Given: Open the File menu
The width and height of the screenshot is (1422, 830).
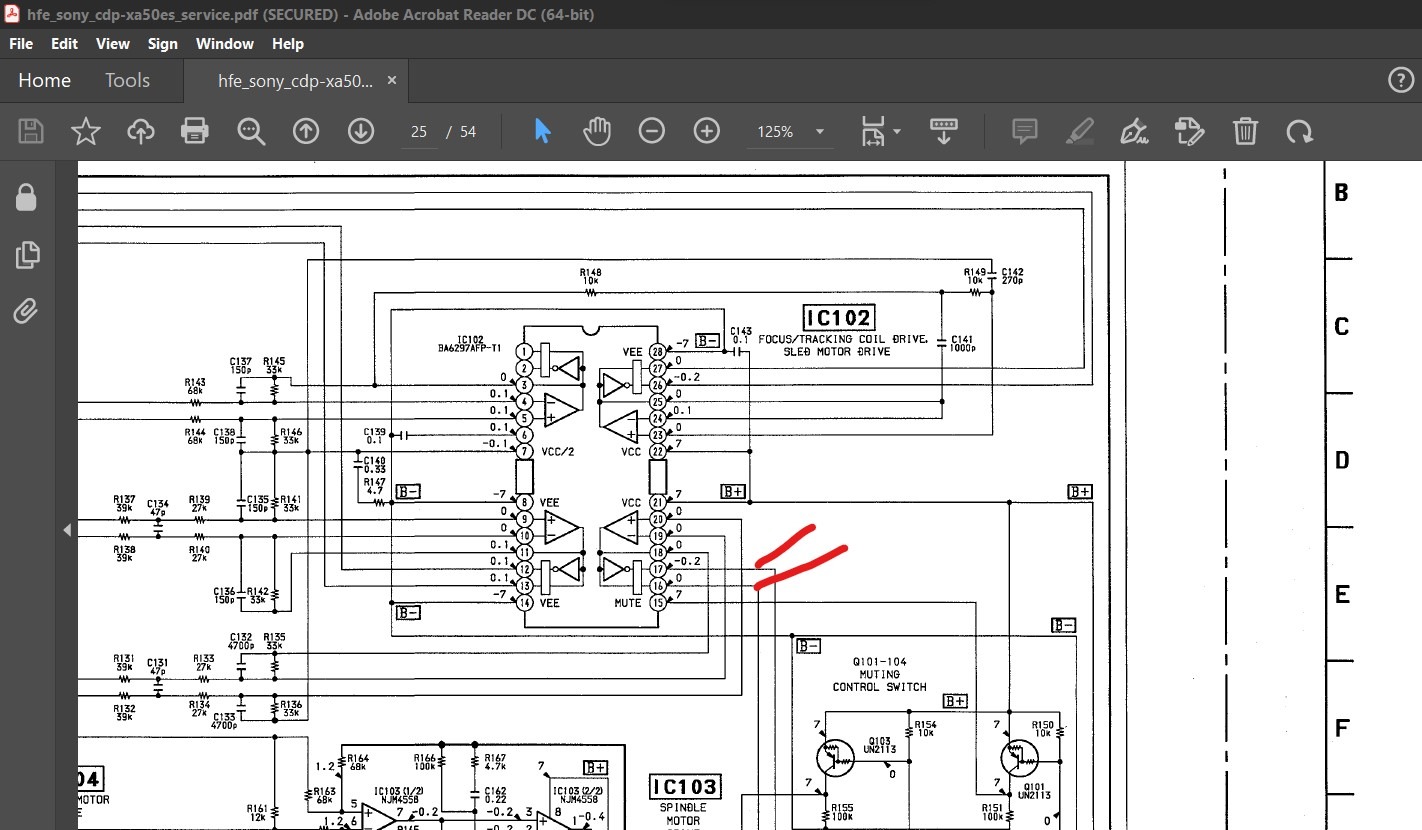Looking at the screenshot, I should click(21, 44).
